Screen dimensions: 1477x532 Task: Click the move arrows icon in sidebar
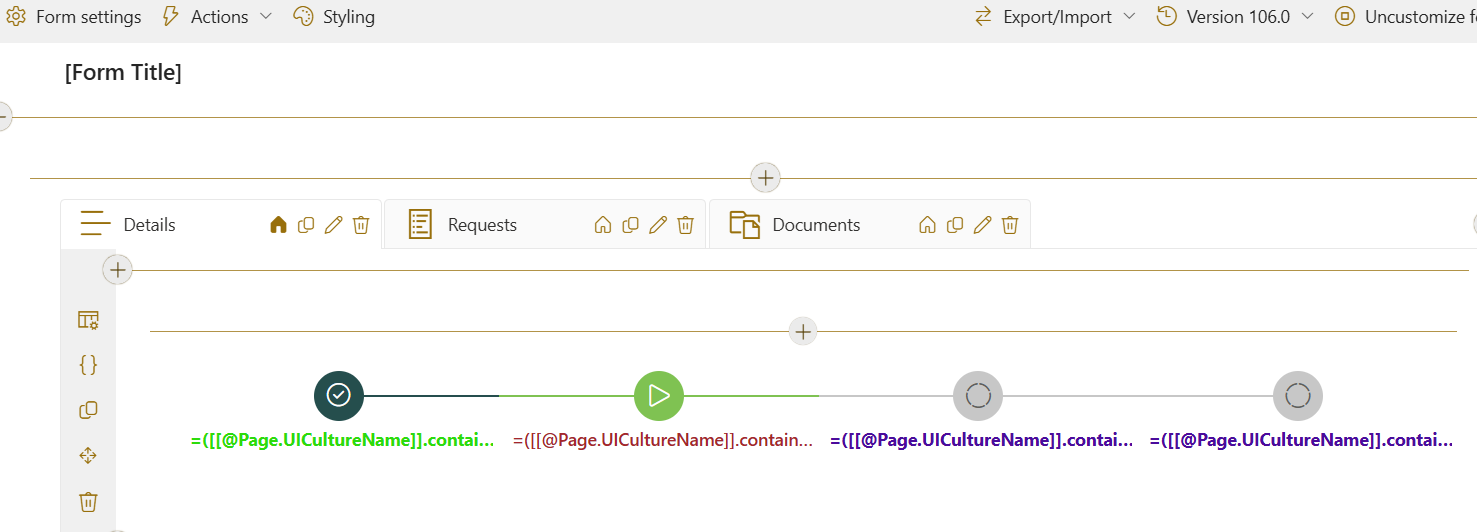click(88, 456)
